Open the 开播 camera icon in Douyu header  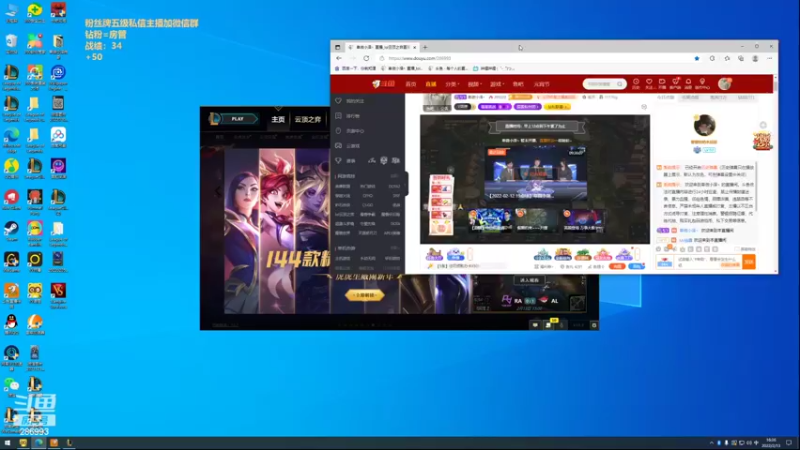tap(662, 83)
